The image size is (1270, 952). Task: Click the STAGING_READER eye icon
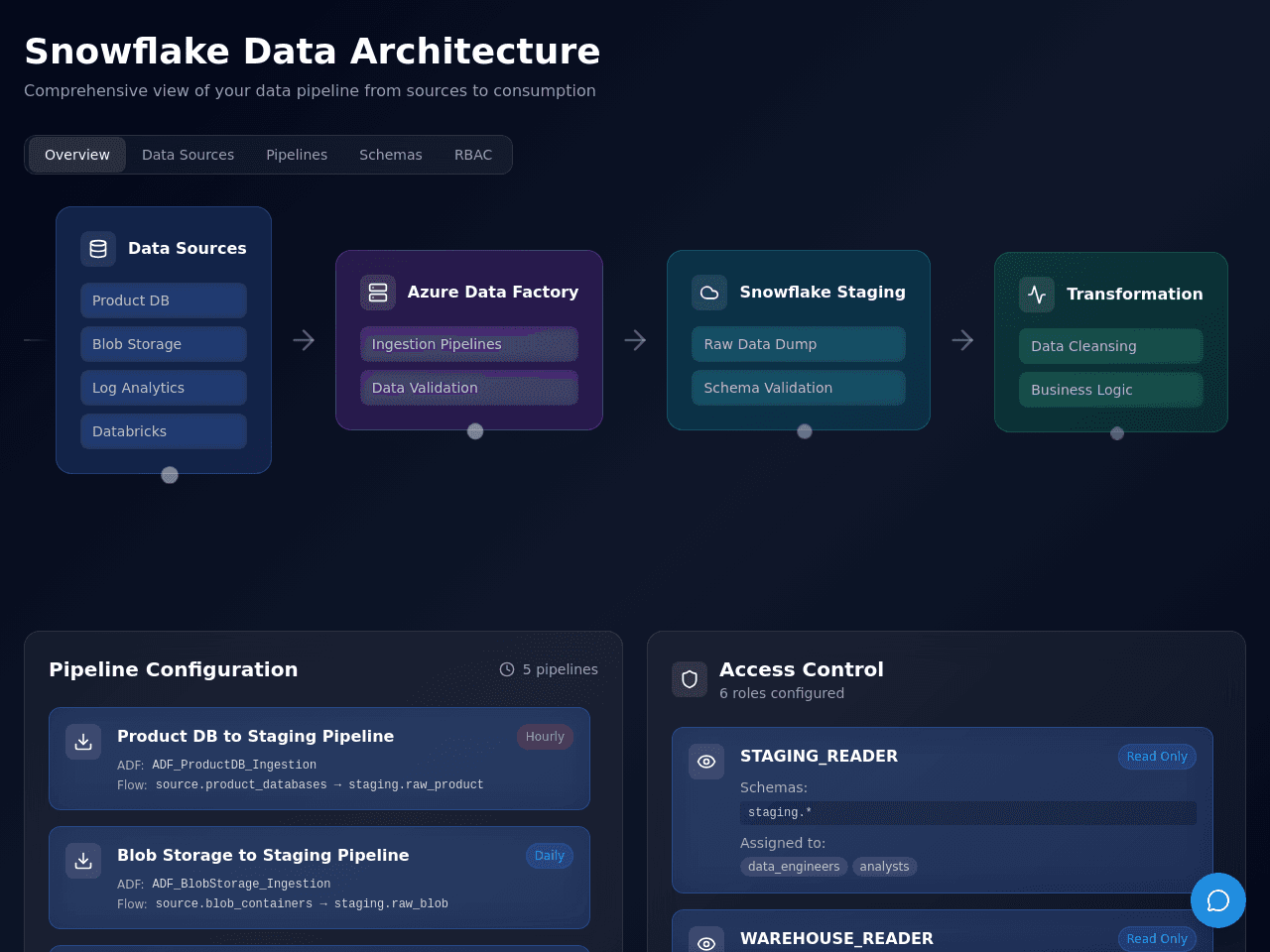point(706,762)
